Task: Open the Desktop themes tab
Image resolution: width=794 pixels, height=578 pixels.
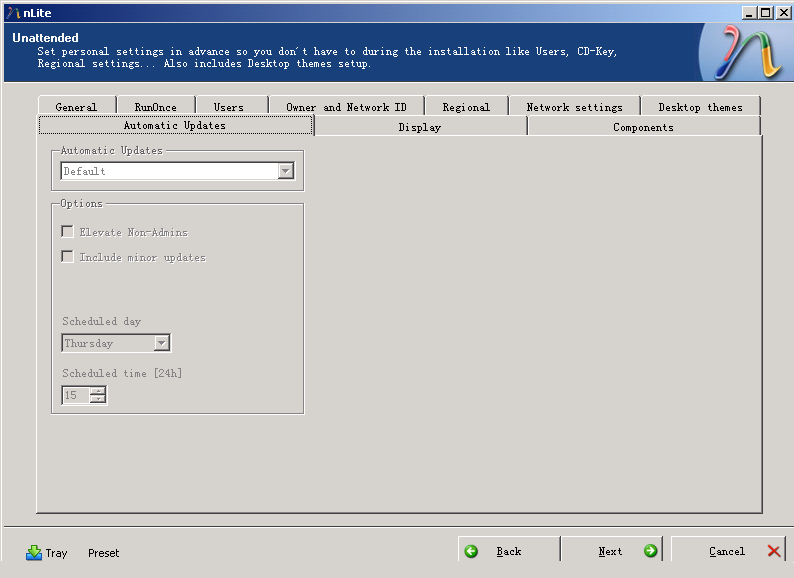Action: point(700,107)
